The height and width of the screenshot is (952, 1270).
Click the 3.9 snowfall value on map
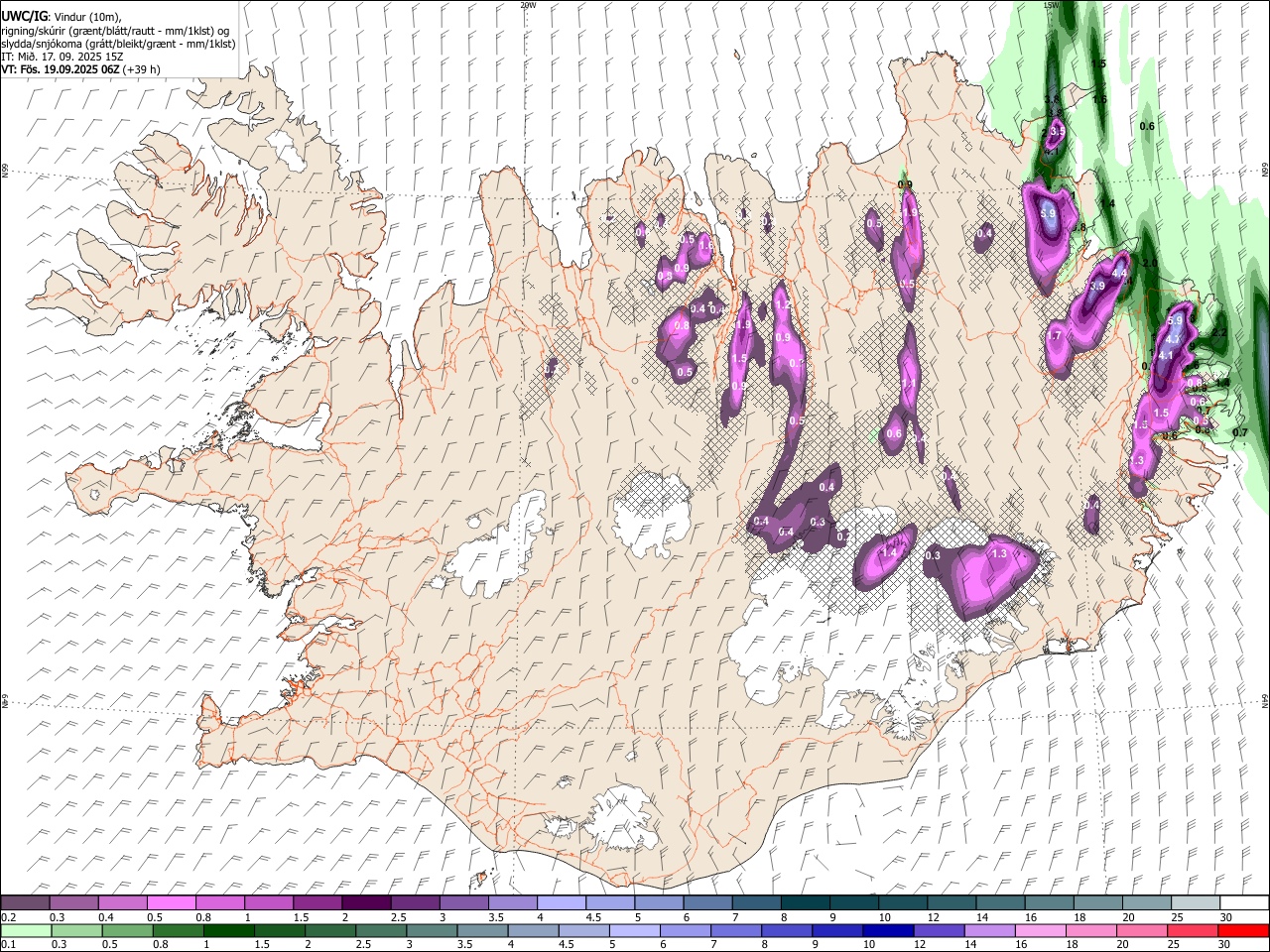click(1096, 286)
